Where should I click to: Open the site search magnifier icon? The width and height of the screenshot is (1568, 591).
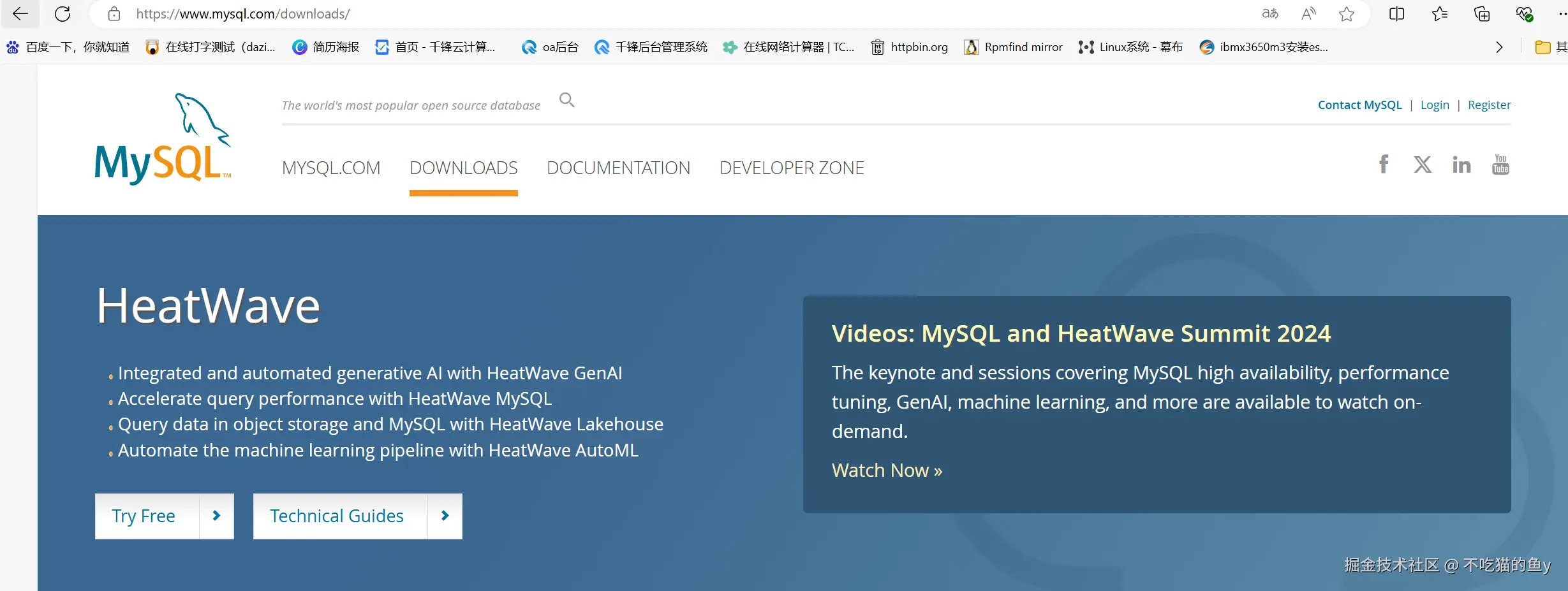[x=567, y=100]
